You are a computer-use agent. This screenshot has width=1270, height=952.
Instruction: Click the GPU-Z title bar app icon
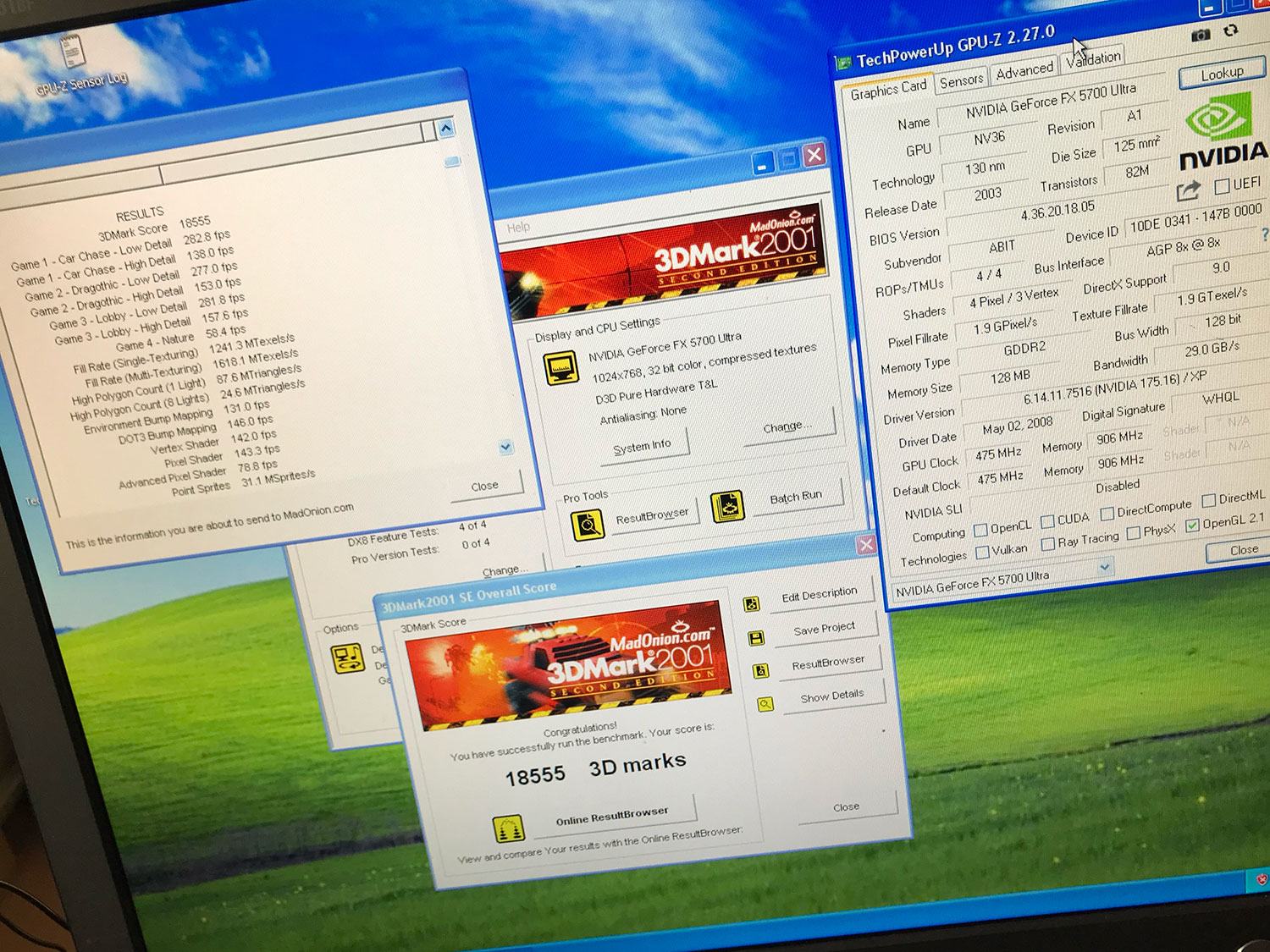pos(843,63)
